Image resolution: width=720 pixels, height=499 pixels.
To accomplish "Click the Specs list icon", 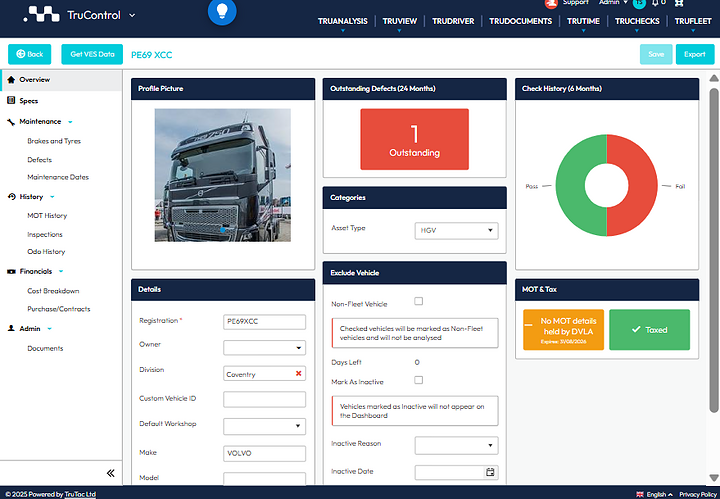I will [11, 101].
